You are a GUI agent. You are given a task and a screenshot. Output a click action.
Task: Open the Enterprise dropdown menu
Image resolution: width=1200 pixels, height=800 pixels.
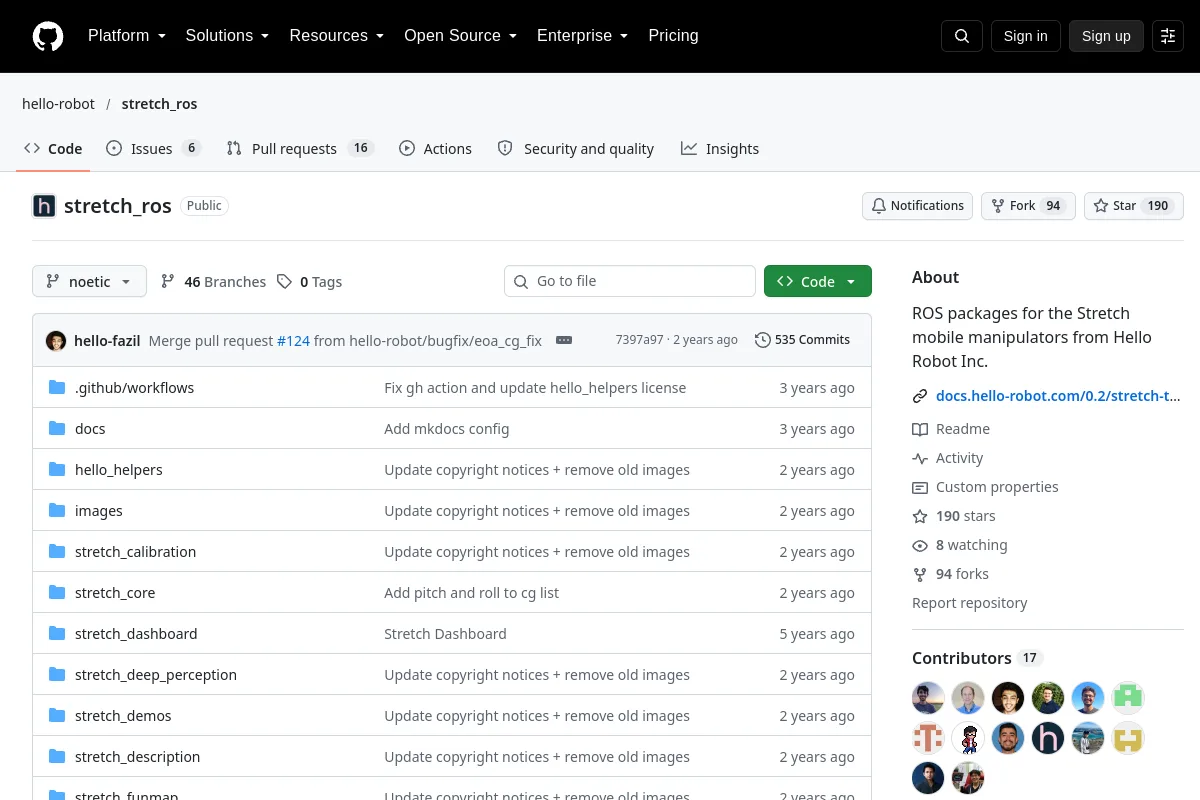click(x=582, y=36)
